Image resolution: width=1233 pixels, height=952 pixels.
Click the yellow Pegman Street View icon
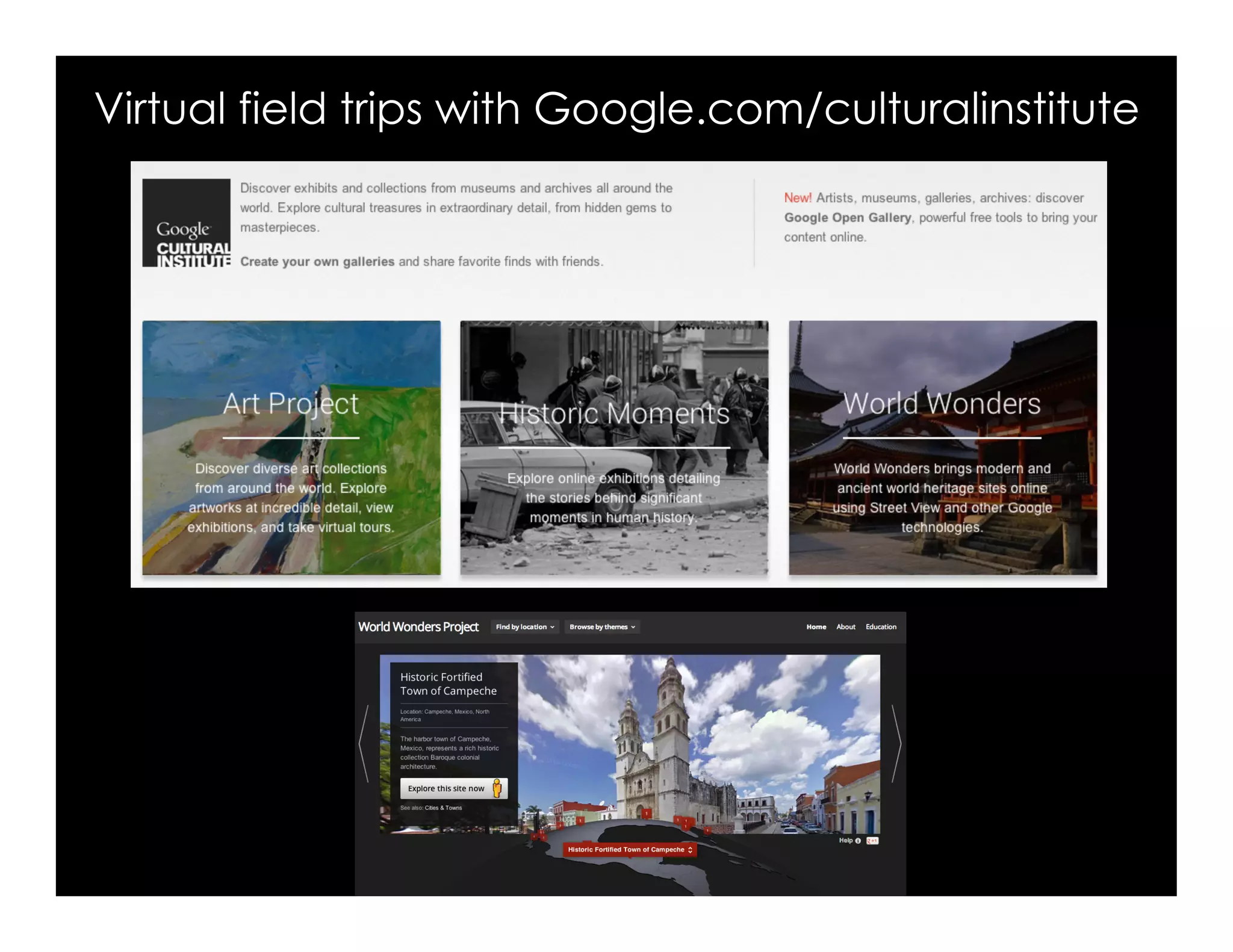[497, 788]
